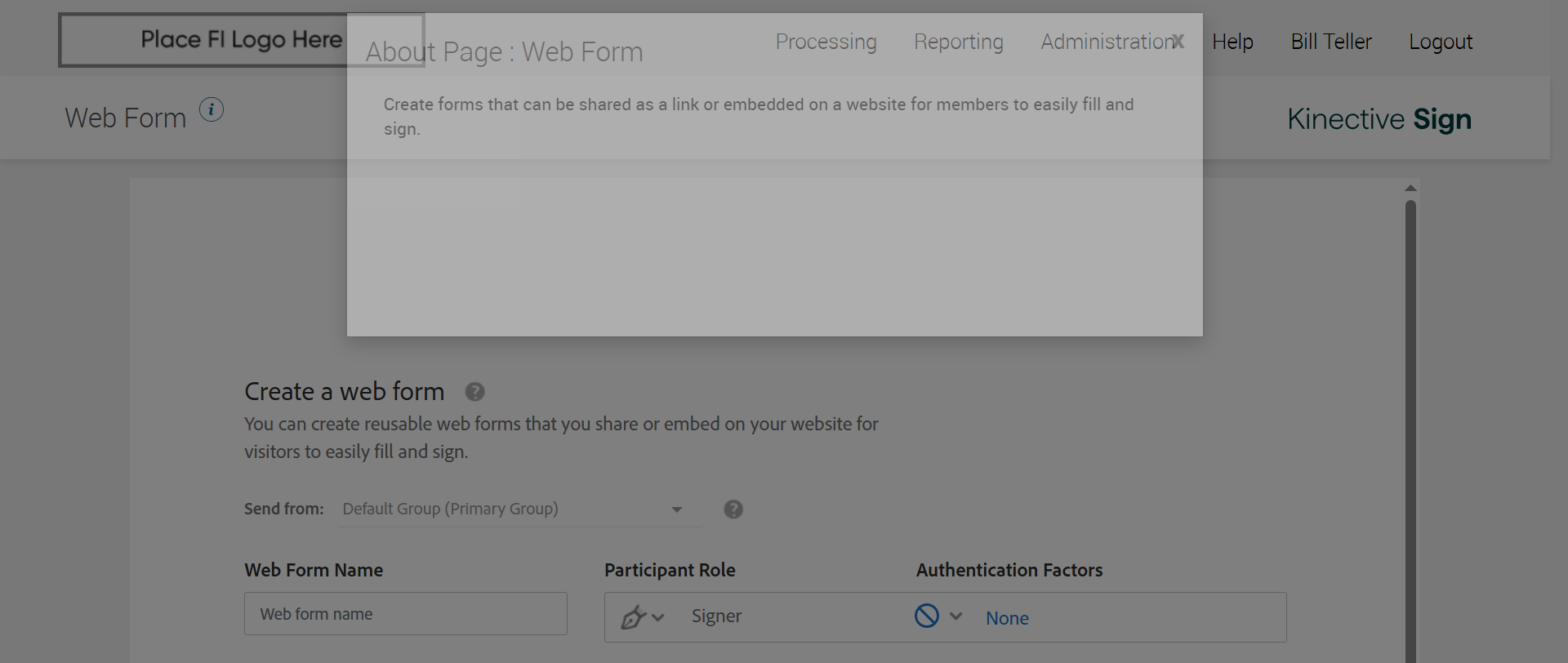
Task: Expand the Participant Role chevron
Action: point(658,617)
